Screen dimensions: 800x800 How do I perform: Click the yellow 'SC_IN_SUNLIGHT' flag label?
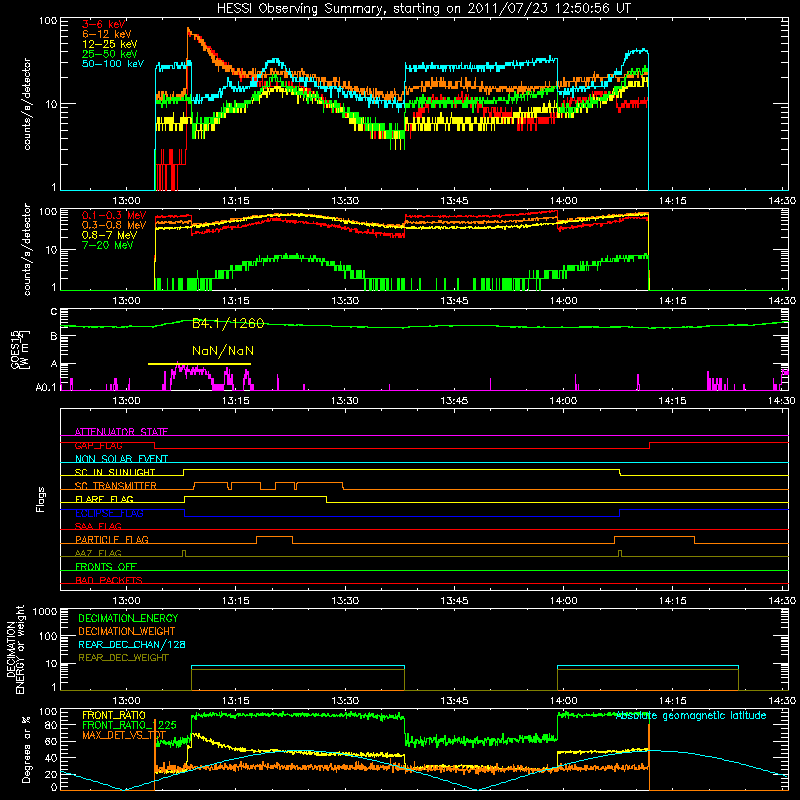(x=115, y=472)
